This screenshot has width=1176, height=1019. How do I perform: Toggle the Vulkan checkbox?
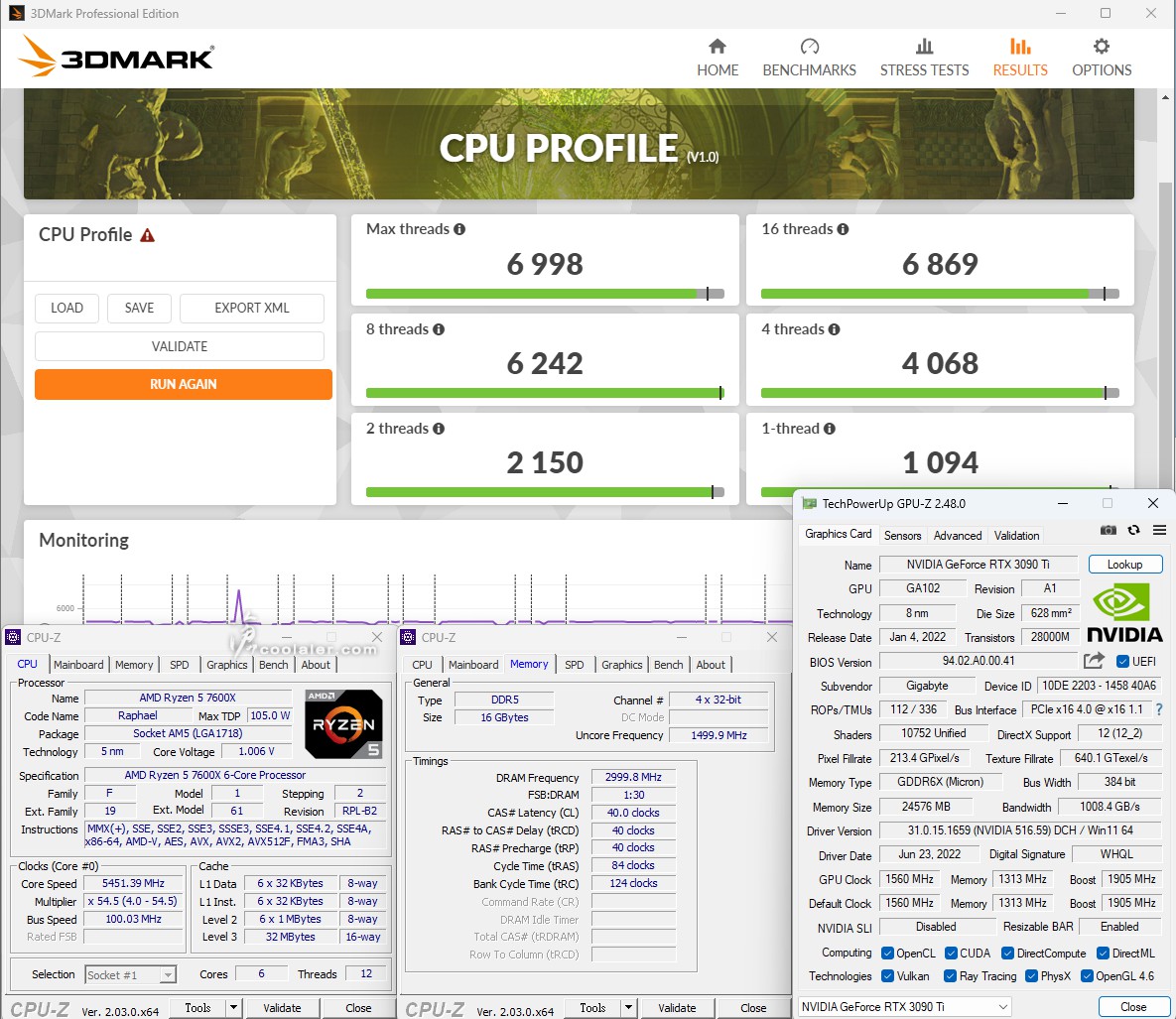tap(888, 975)
